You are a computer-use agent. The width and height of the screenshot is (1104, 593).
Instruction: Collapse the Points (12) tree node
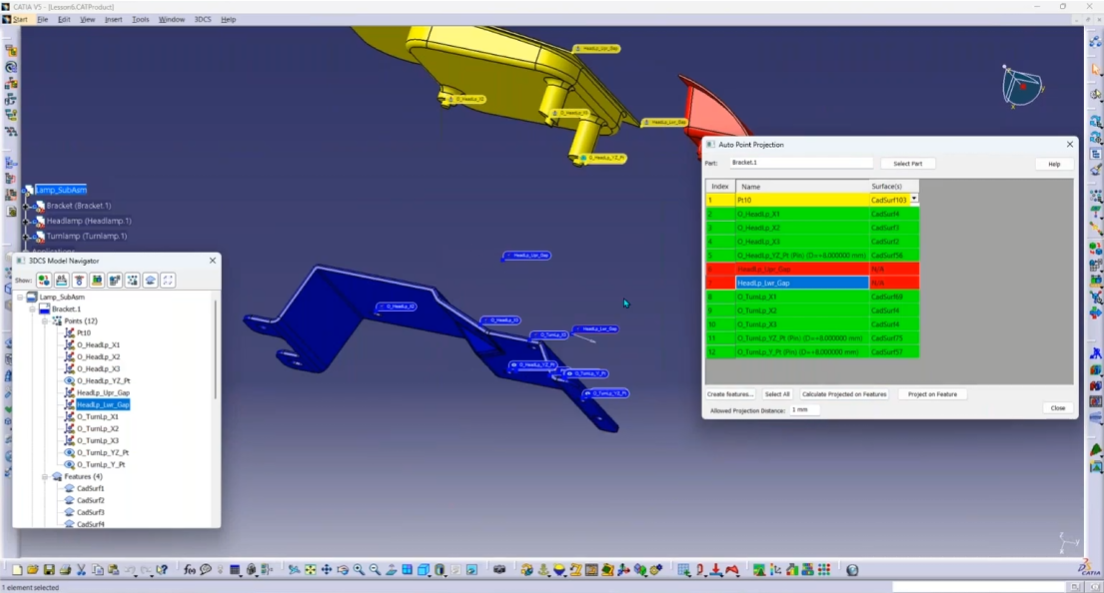click(x=45, y=321)
